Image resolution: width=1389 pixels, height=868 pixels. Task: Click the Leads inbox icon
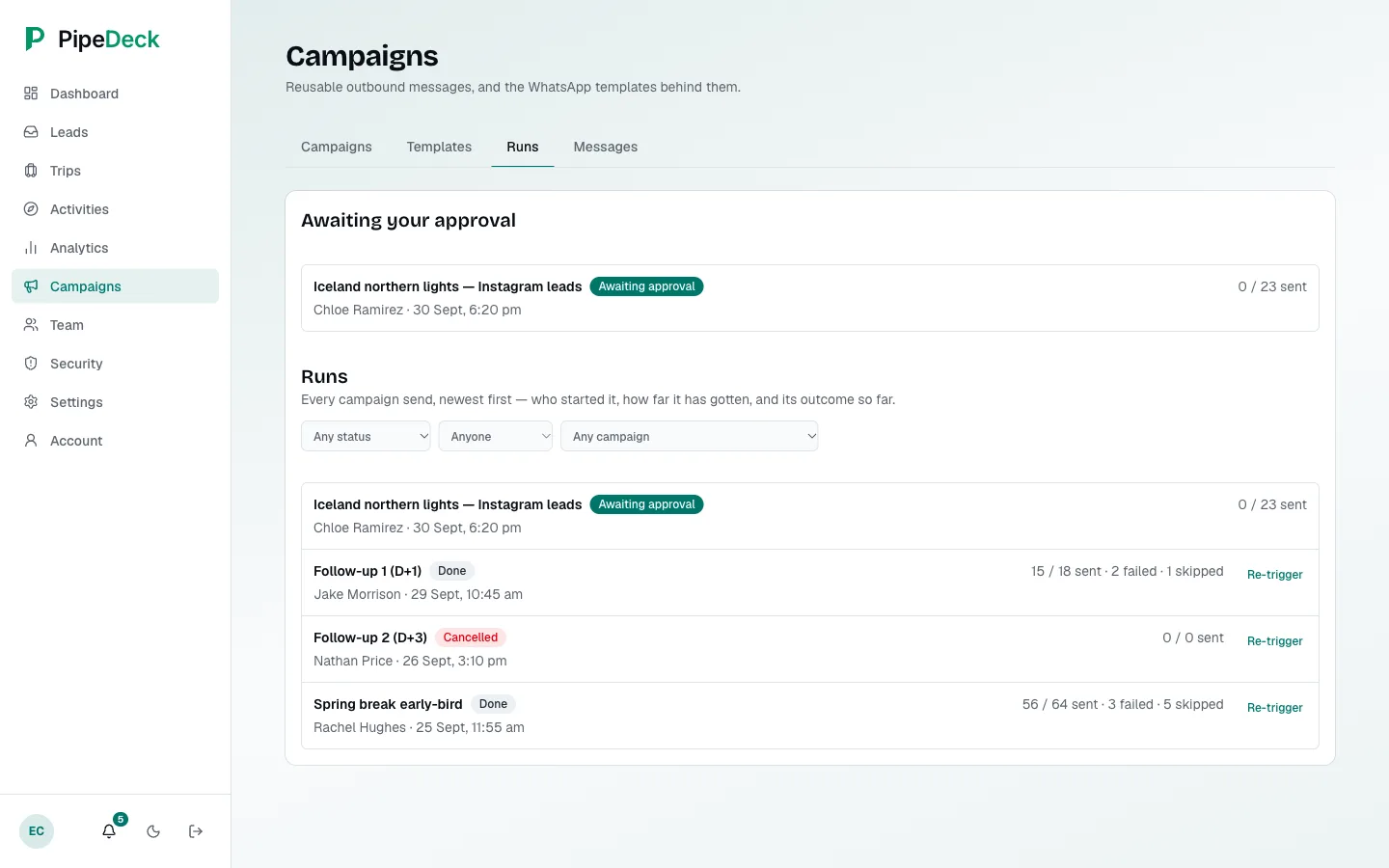click(31, 132)
